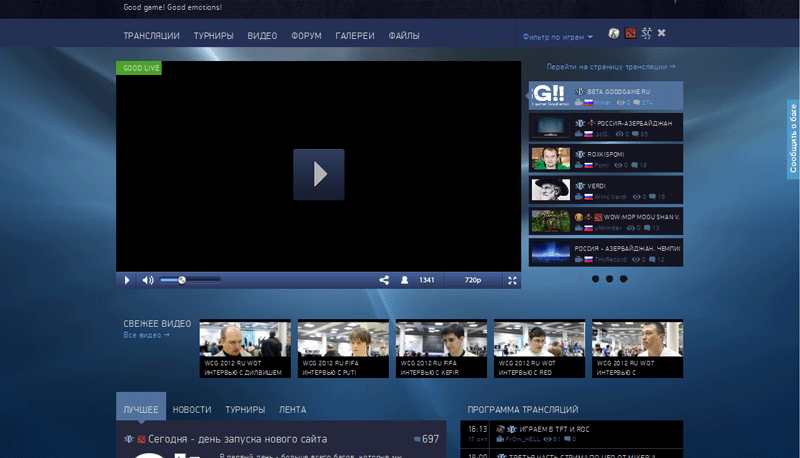This screenshot has height=458, width=800.
Task: Go to the first stream list page dot
Action: point(581,279)
